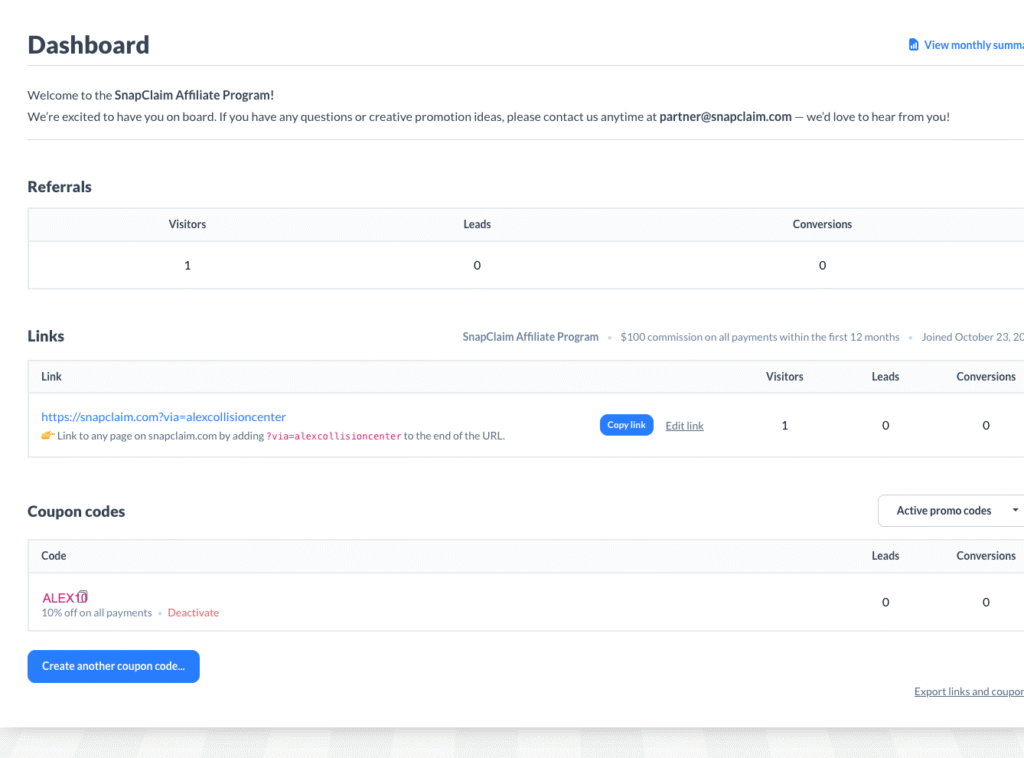
Task: Click the document icon beside View monthly summary
Action: (913, 45)
